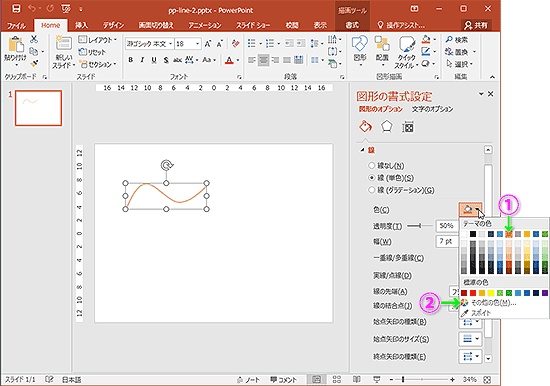Toggle the ノート notes pane
The width and height of the screenshot is (550, 386).
click(248, 380)
